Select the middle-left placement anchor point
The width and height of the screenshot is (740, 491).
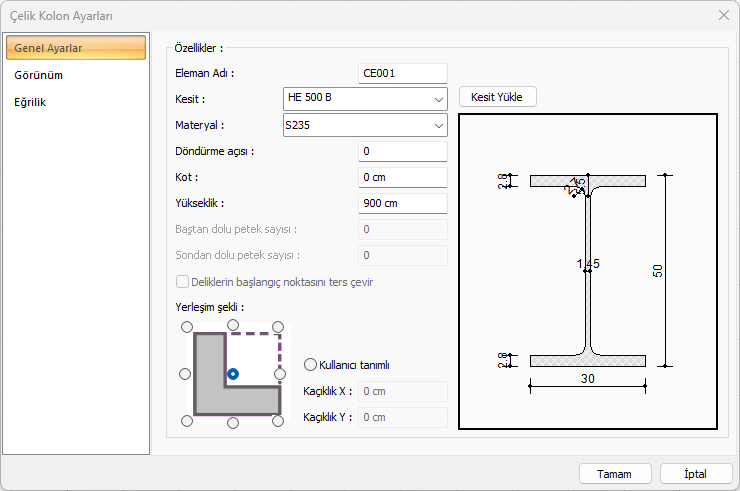pos(185,374)
